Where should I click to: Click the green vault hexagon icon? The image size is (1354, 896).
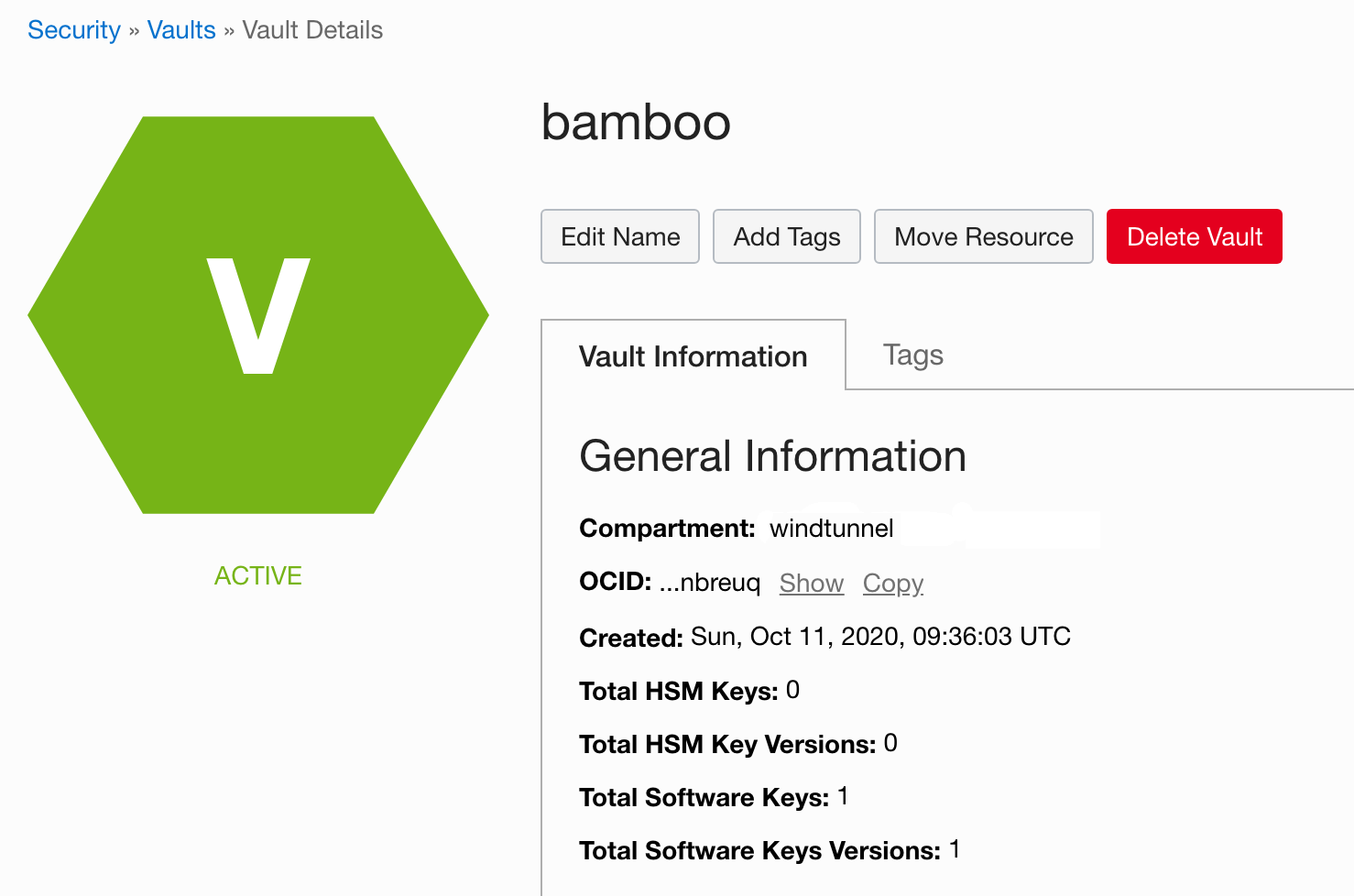[x=258, y=315]
